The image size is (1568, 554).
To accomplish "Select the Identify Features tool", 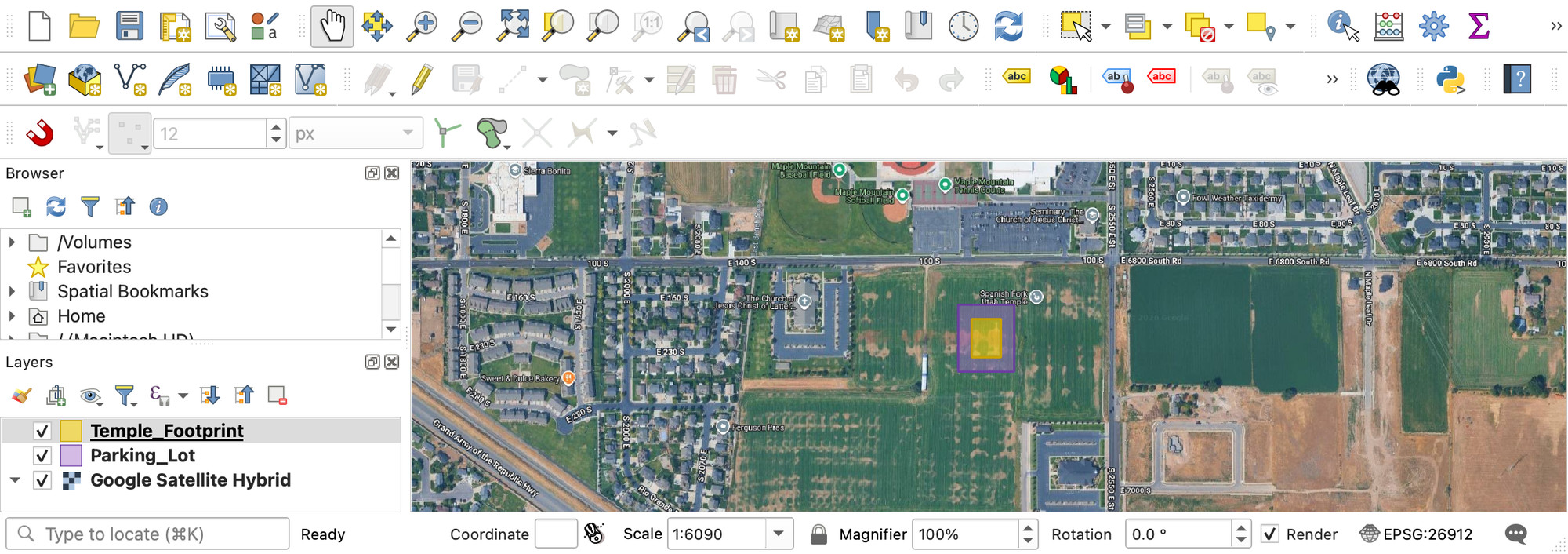I will (x=1343, y=26).
